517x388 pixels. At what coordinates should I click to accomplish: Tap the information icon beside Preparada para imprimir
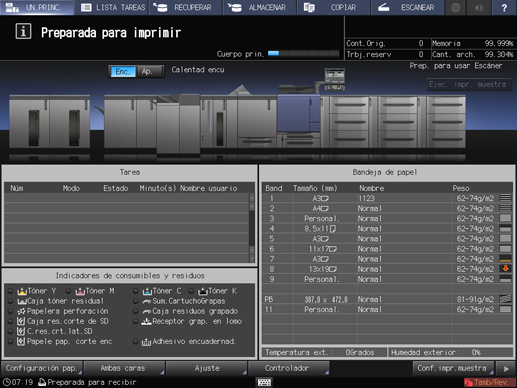point(23,32)
